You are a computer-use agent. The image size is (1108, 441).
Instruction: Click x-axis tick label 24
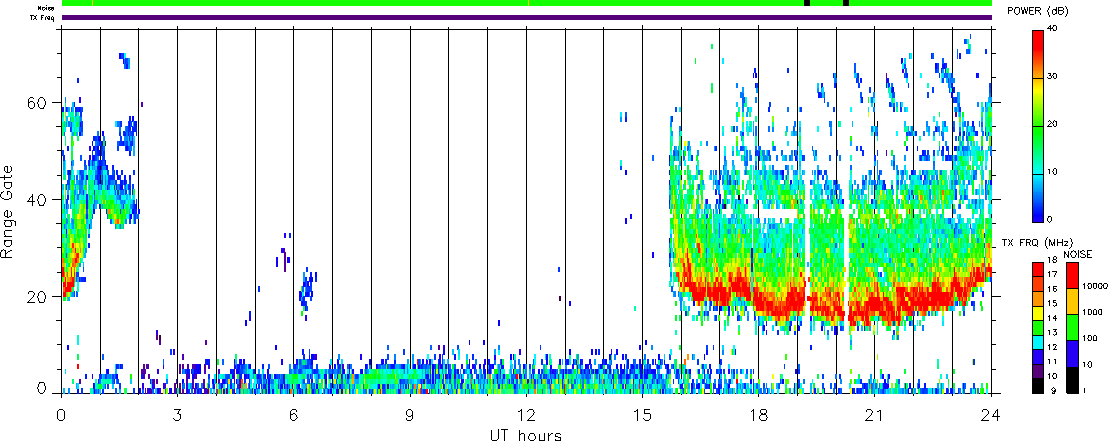tap(991, 415)
